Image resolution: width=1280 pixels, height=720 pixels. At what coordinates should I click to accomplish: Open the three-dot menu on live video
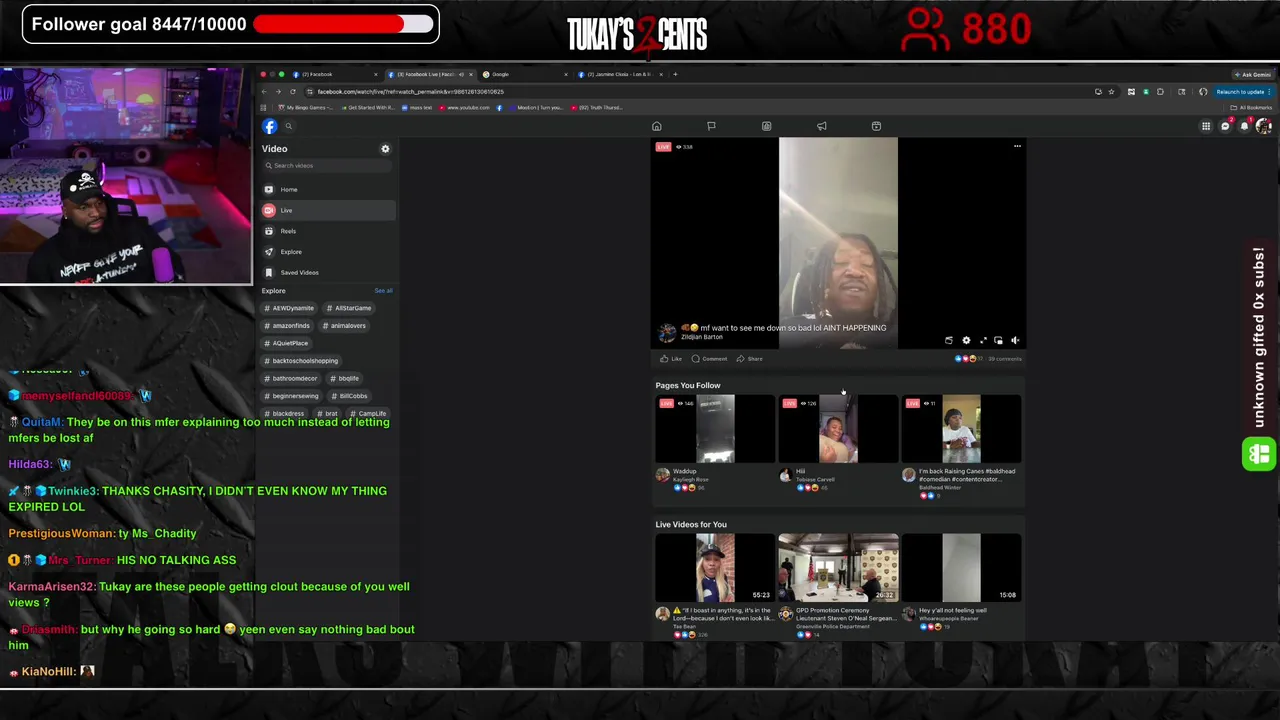click(1017, 147)
